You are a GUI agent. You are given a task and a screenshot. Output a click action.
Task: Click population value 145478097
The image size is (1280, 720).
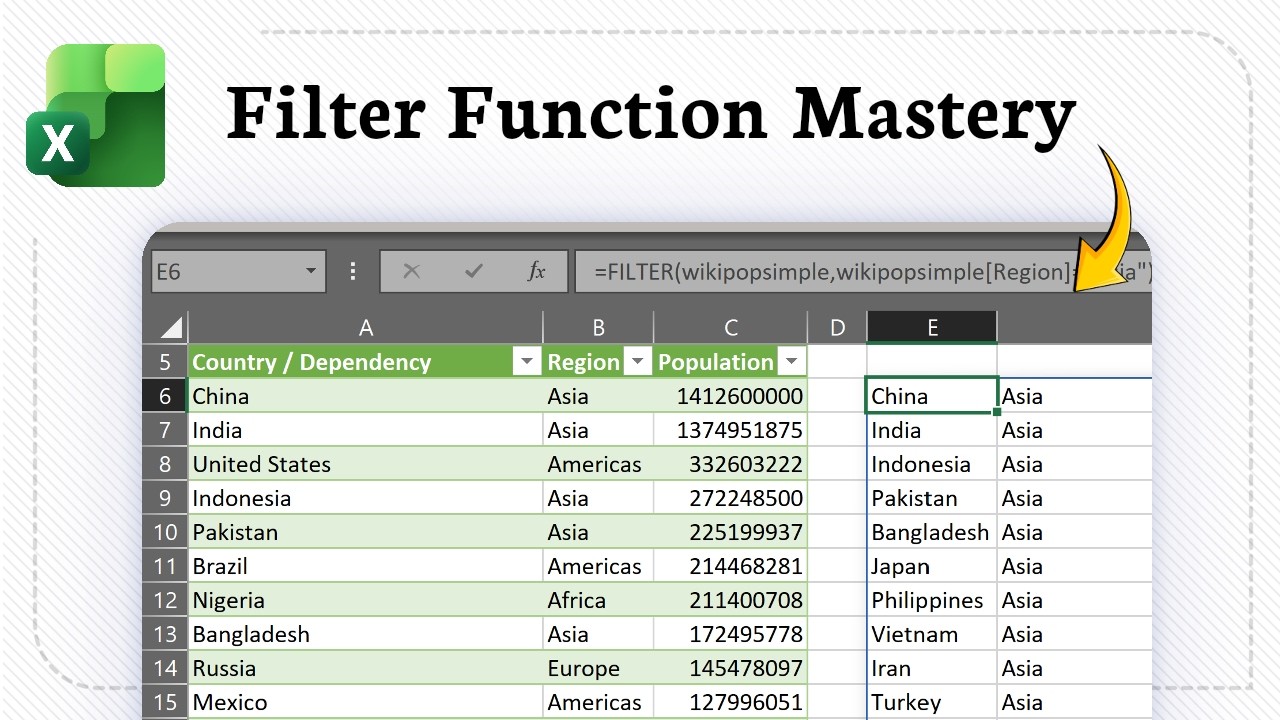731,668
